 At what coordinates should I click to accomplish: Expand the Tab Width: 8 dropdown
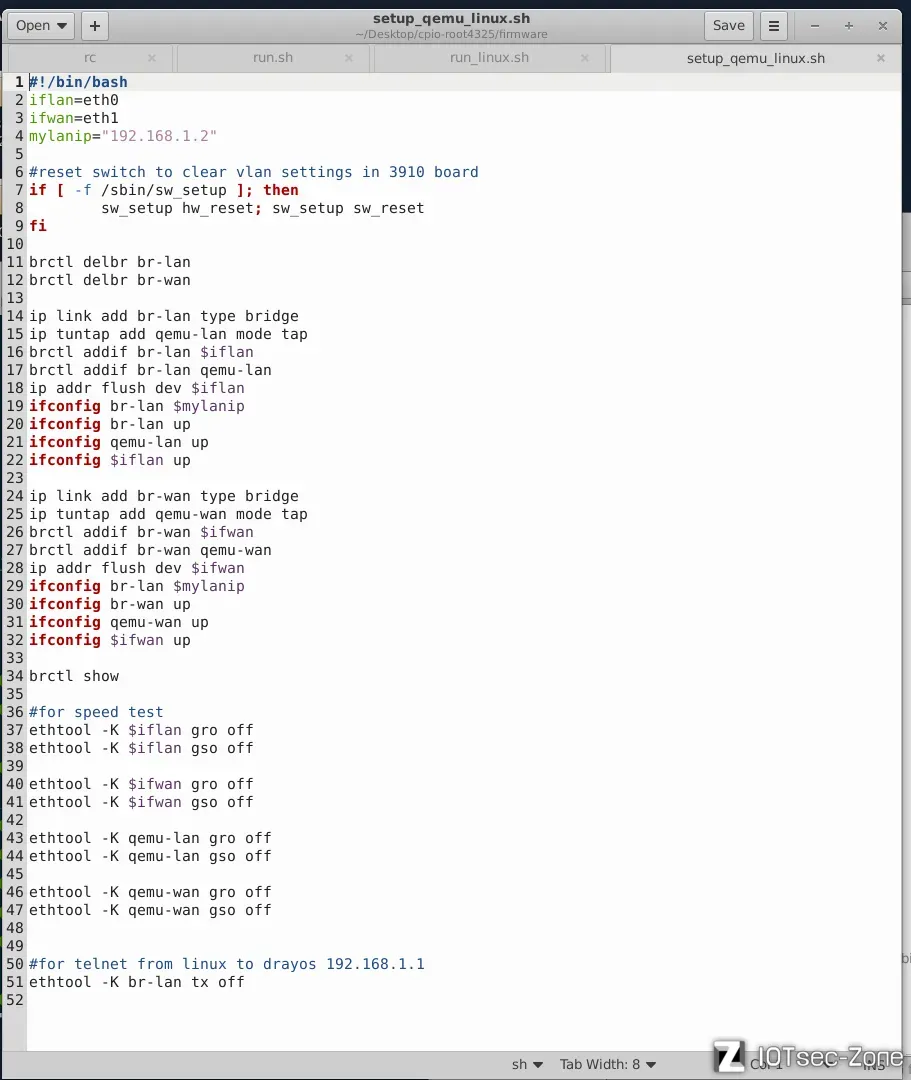[x=608, y=1064]
